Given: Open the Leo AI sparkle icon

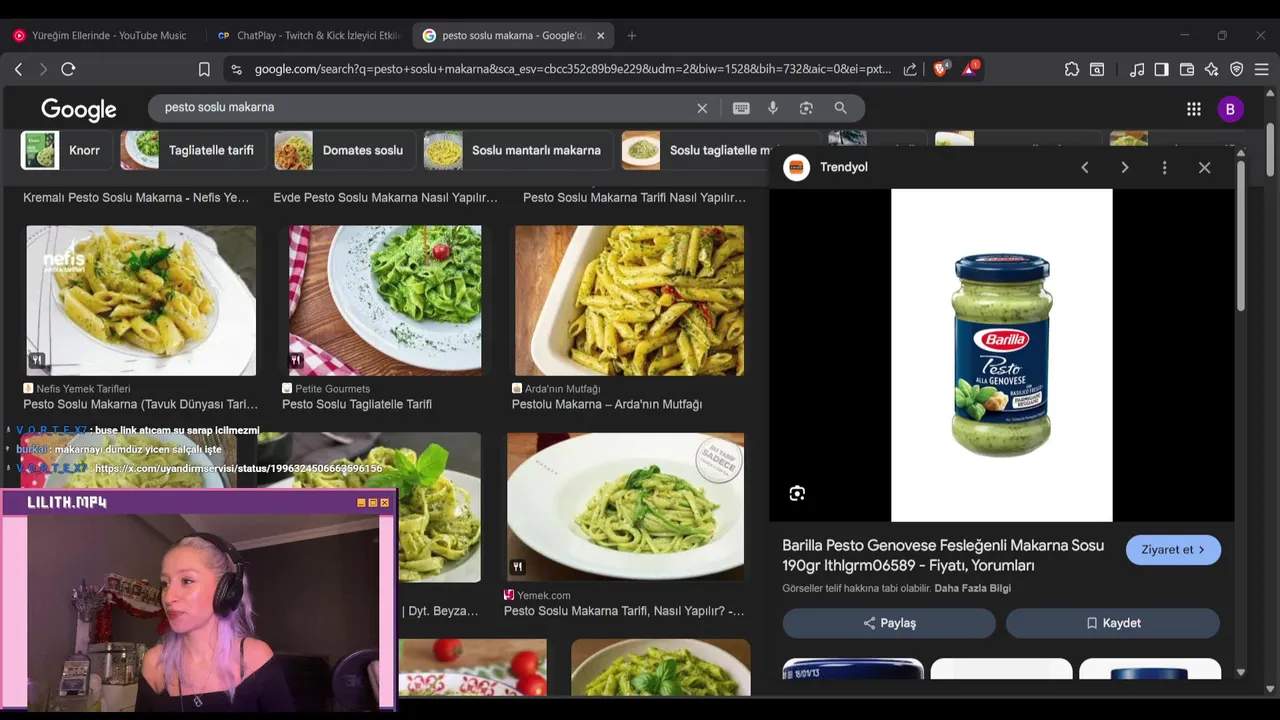Looking at the screenshot, I should [1212, 69].
